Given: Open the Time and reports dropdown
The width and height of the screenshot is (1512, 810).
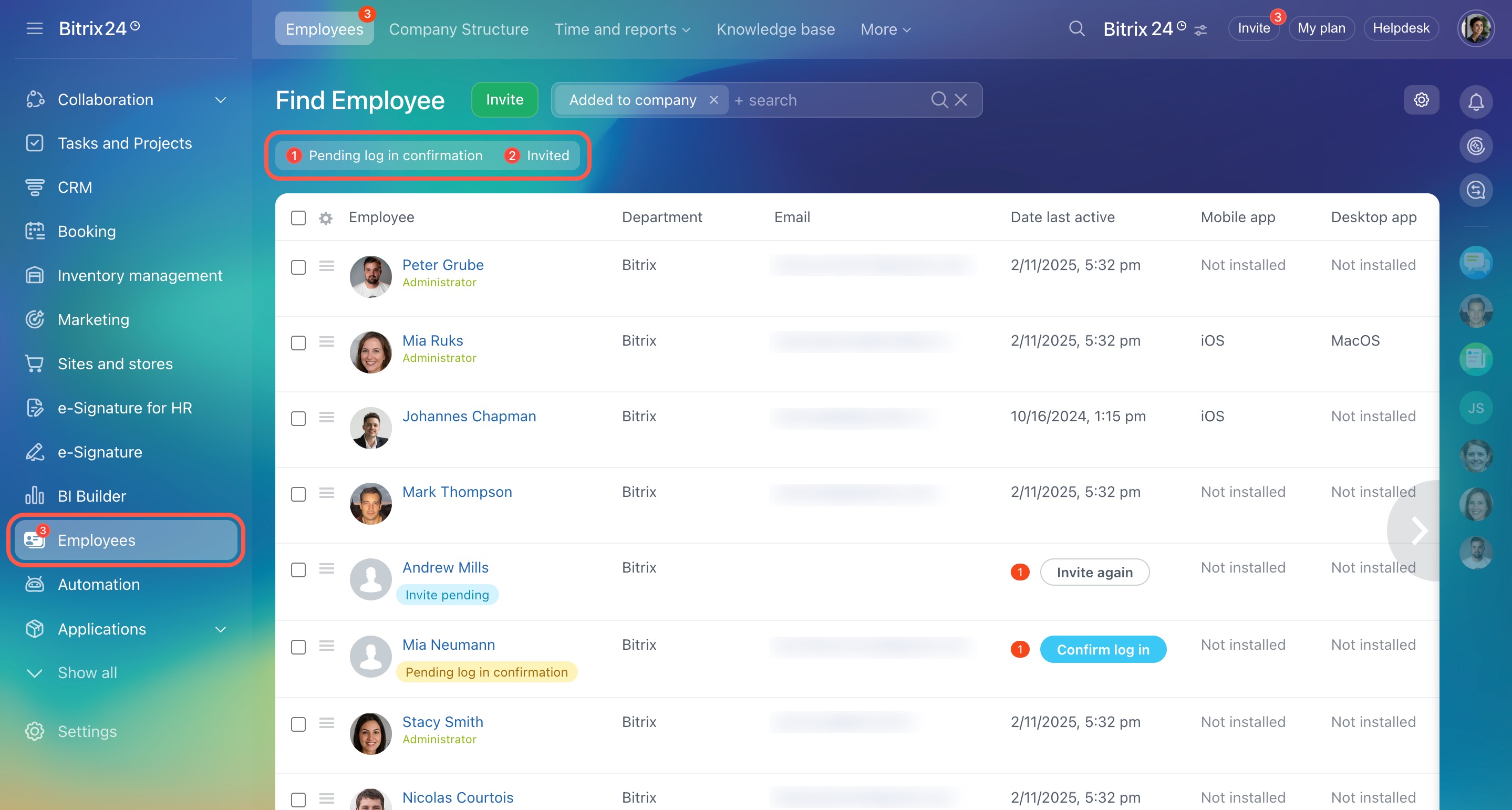Looking at the screenshot, I should pos(622,29).
